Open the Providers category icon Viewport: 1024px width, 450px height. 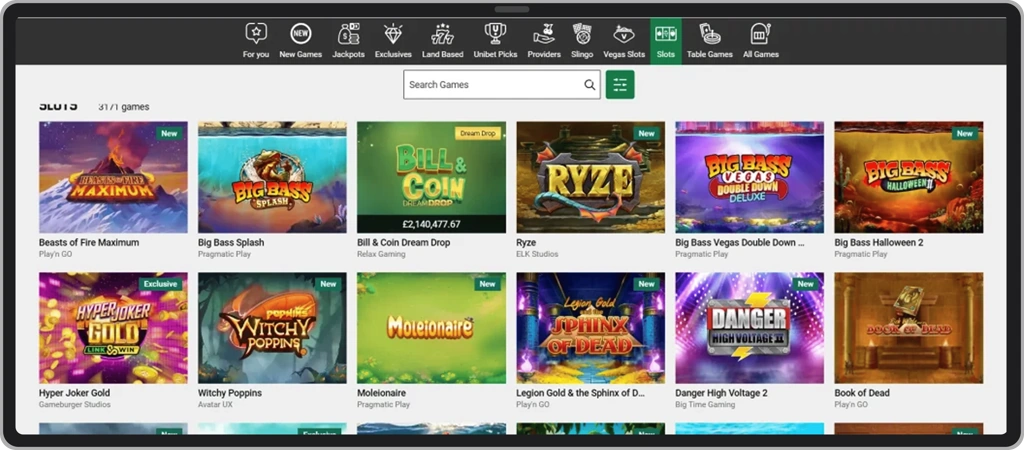[x=544, y=33]
